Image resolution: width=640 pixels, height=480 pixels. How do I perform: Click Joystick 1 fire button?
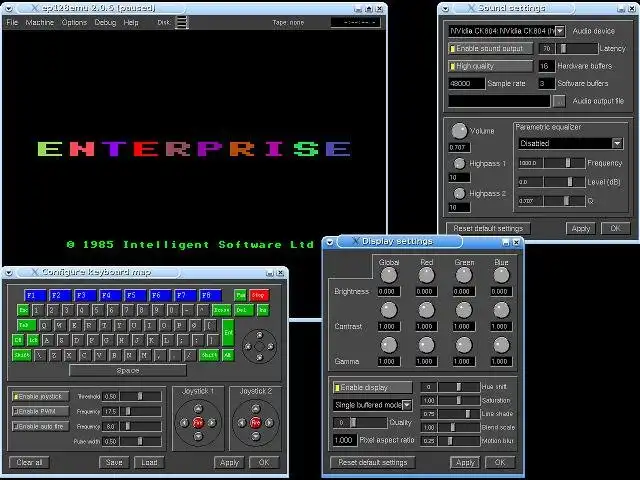[198, 422]
